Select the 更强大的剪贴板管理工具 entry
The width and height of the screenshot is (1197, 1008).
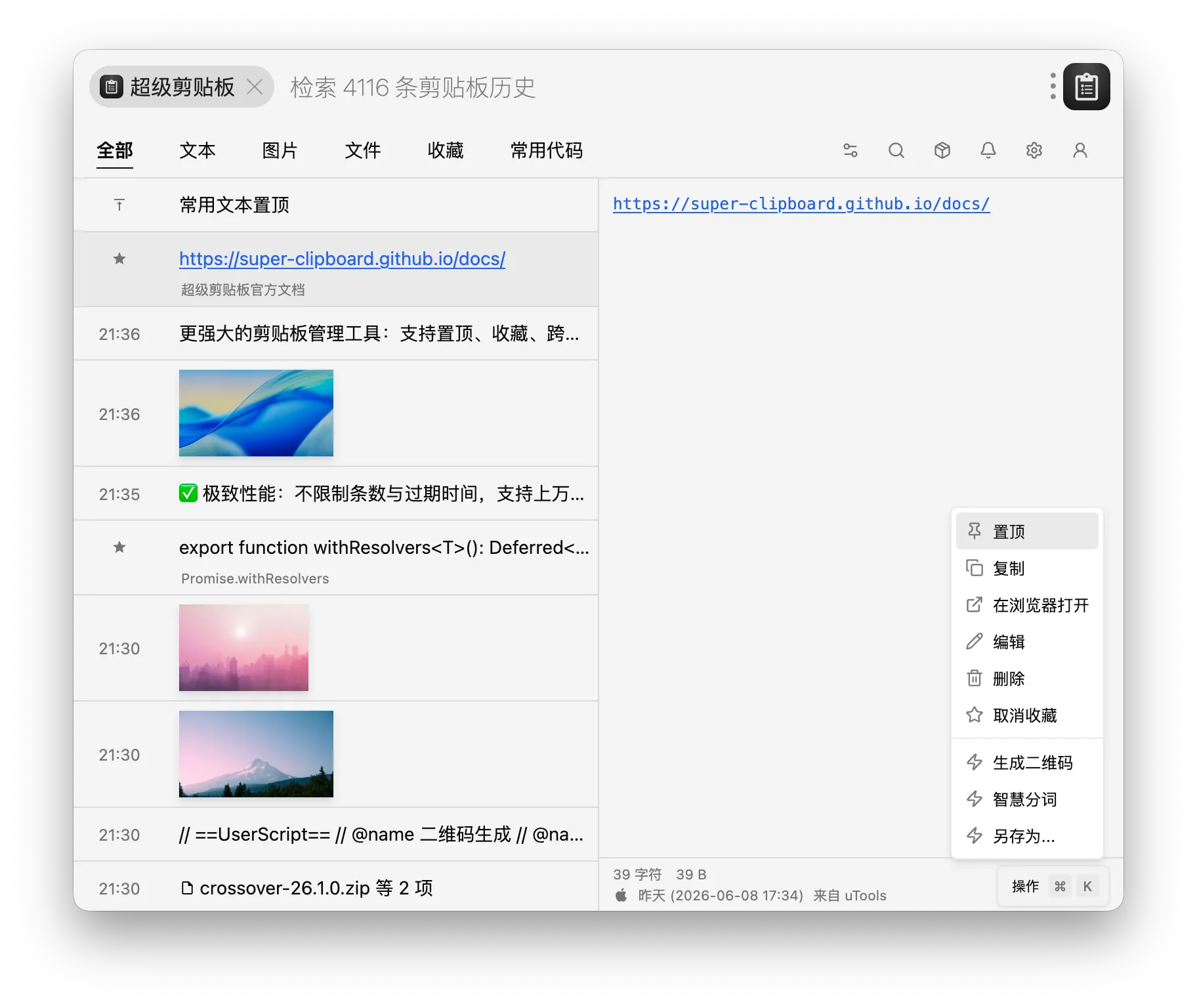336,333
